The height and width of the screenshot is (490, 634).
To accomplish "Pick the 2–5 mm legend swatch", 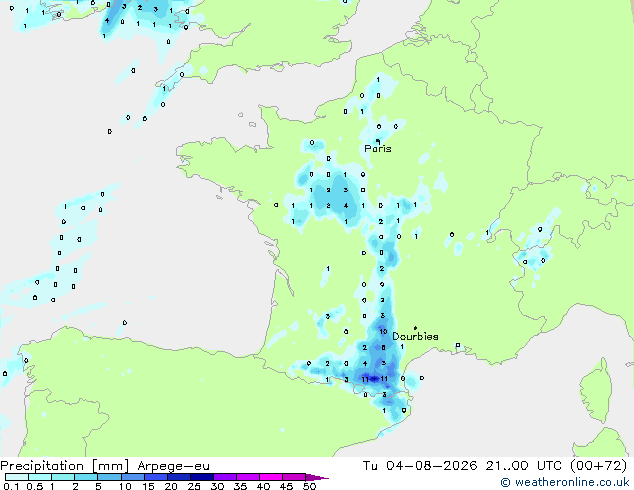I will point(86,477).
